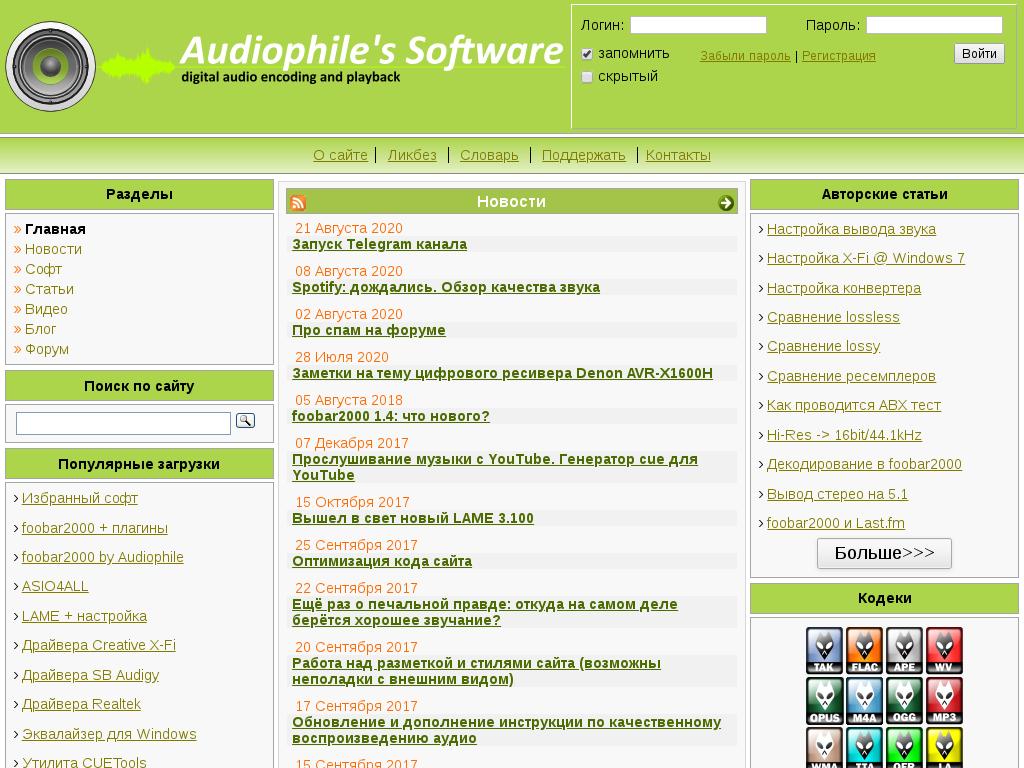Open the OFR codec icon
The height and width of the screenshot is (768, 1024).
tap(904, 748)
